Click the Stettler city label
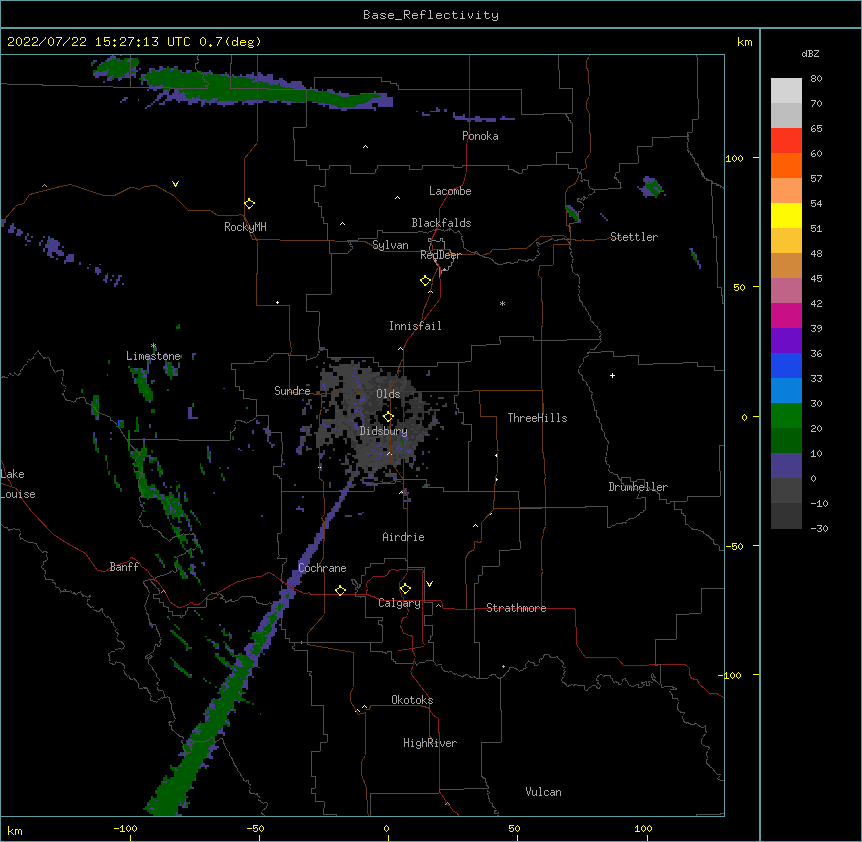Image resolution: width=862 pixels, height=842 pixels. point(634,237)
